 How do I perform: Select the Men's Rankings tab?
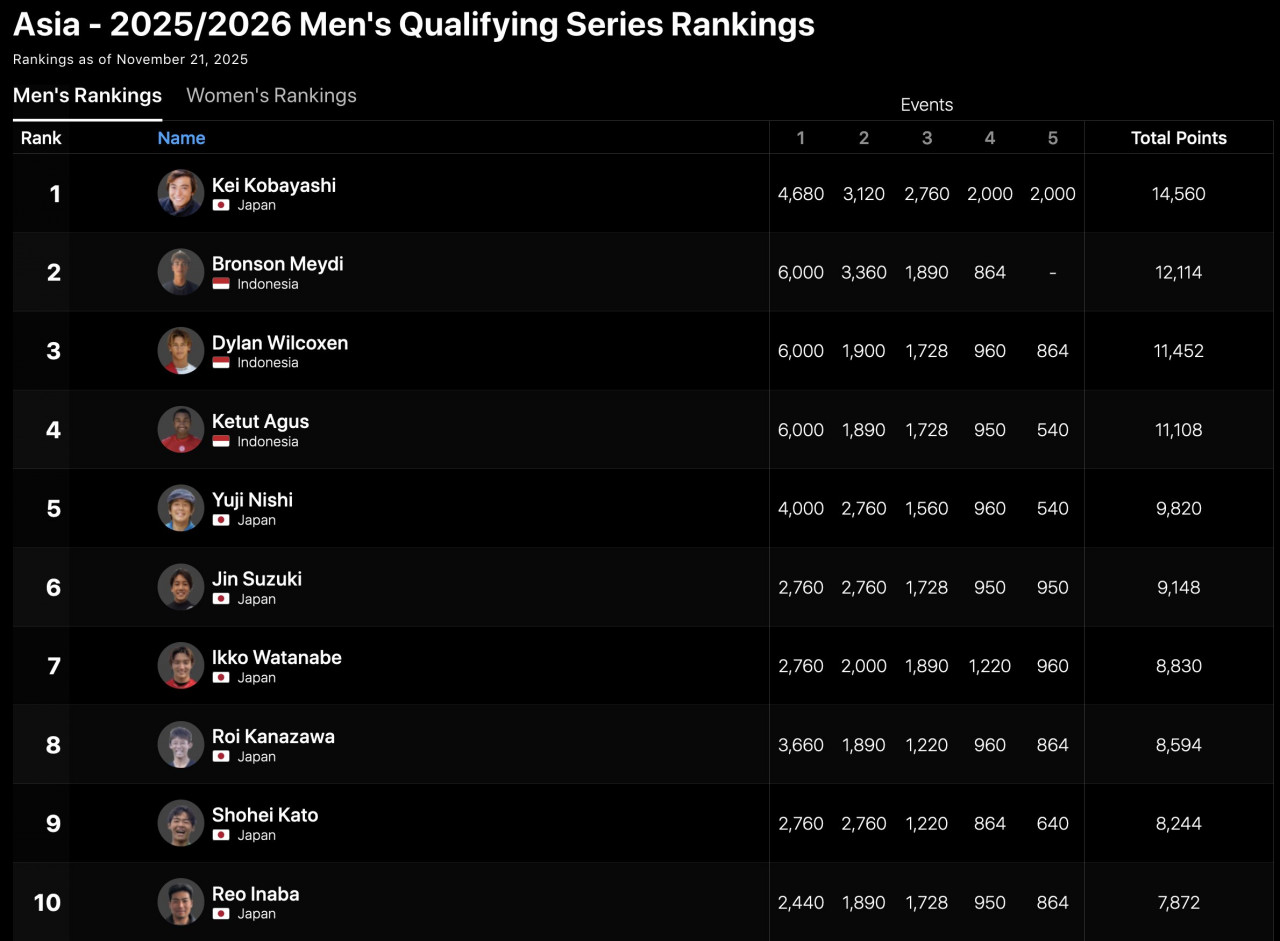(87, 96)
